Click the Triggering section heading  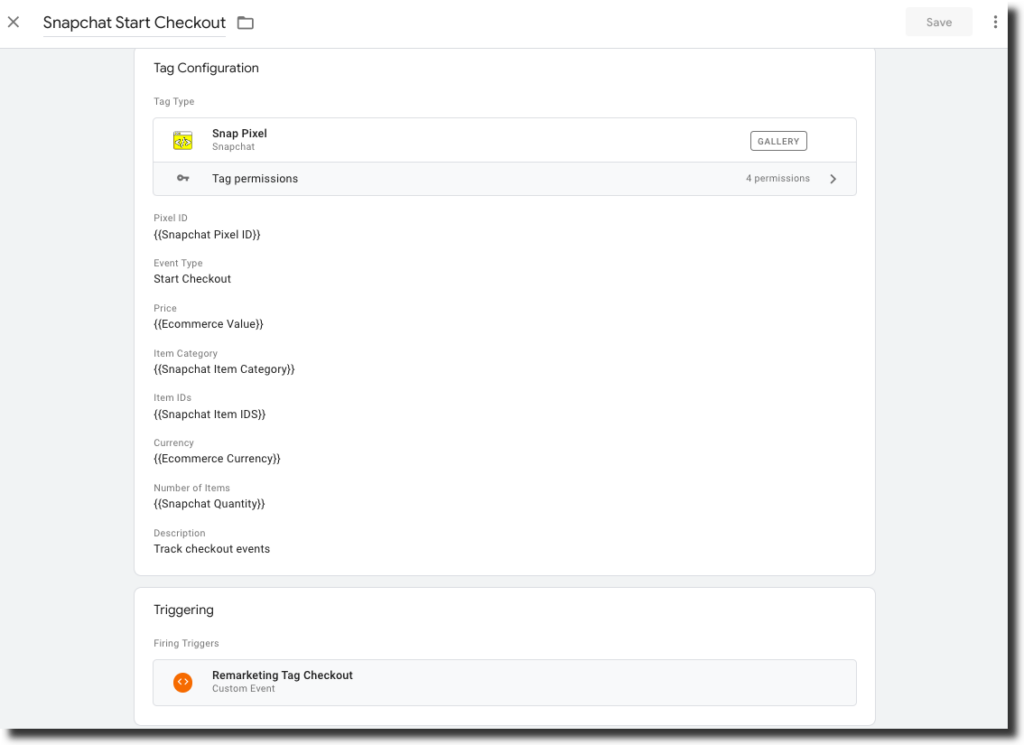183,610
